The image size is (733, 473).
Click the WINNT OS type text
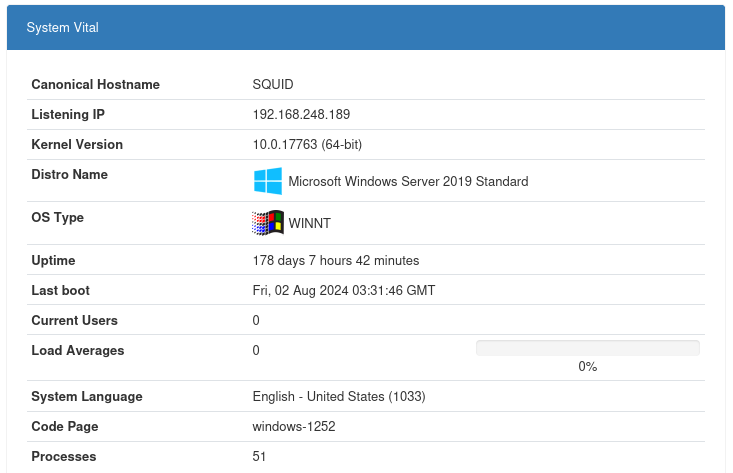(x=309, y=224)
